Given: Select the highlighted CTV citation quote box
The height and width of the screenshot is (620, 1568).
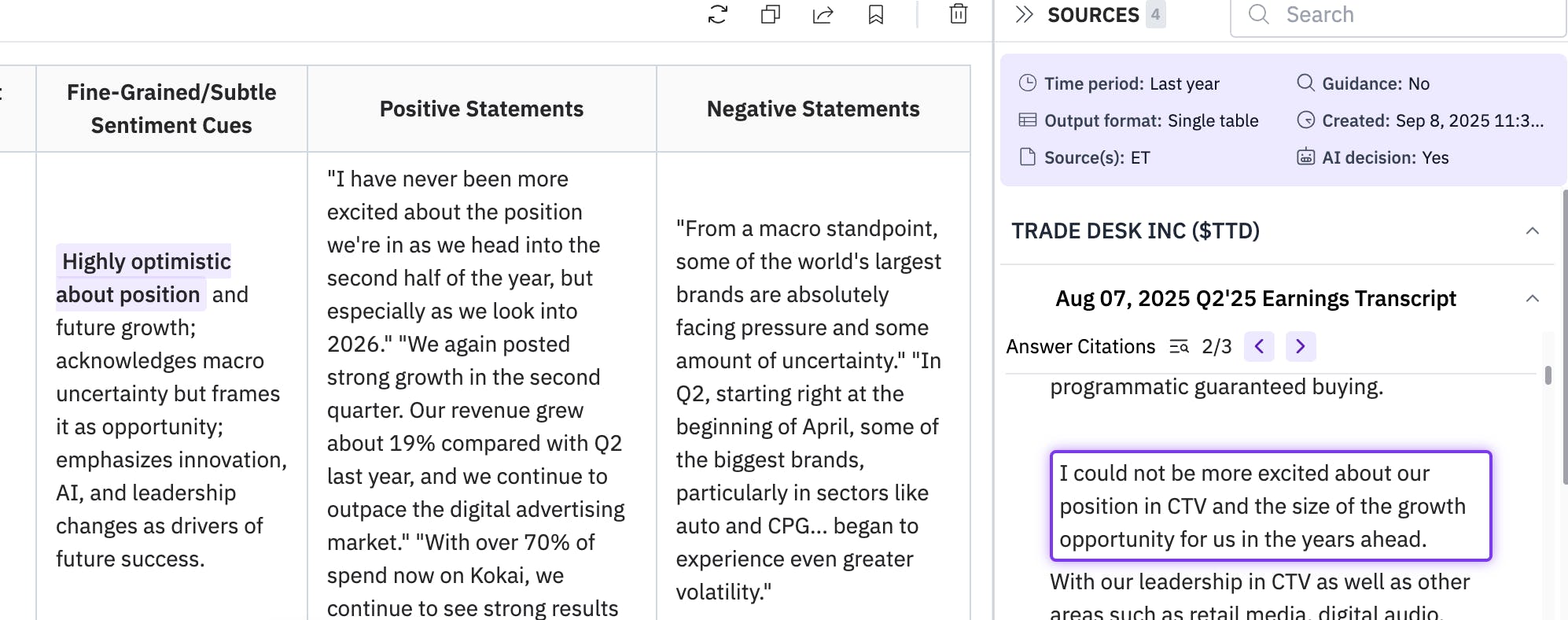Looking at the screenshot, I should [1270, 506].
